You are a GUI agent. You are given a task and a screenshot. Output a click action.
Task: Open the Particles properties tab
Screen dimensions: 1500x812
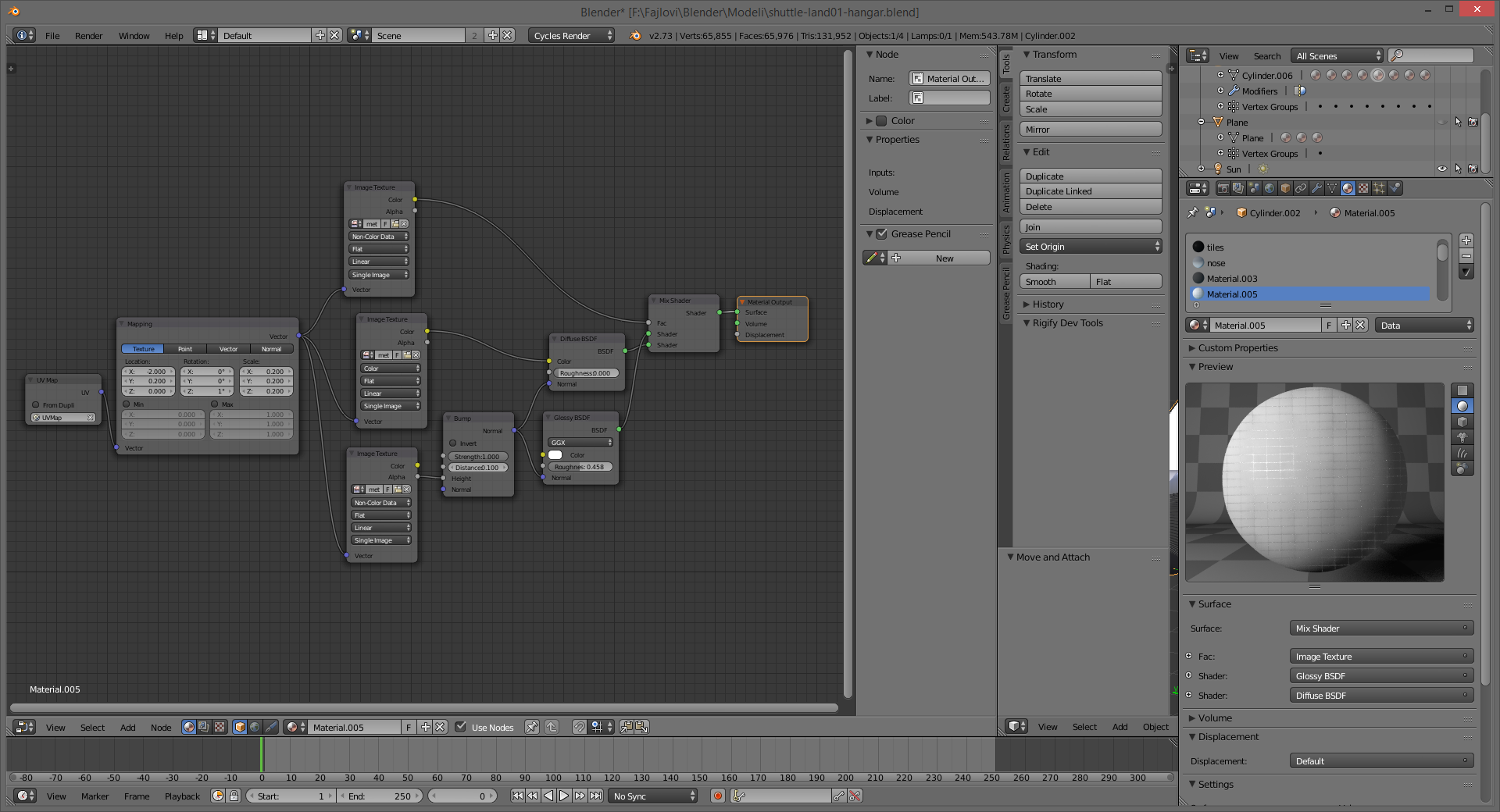(x=1379, y=188)
